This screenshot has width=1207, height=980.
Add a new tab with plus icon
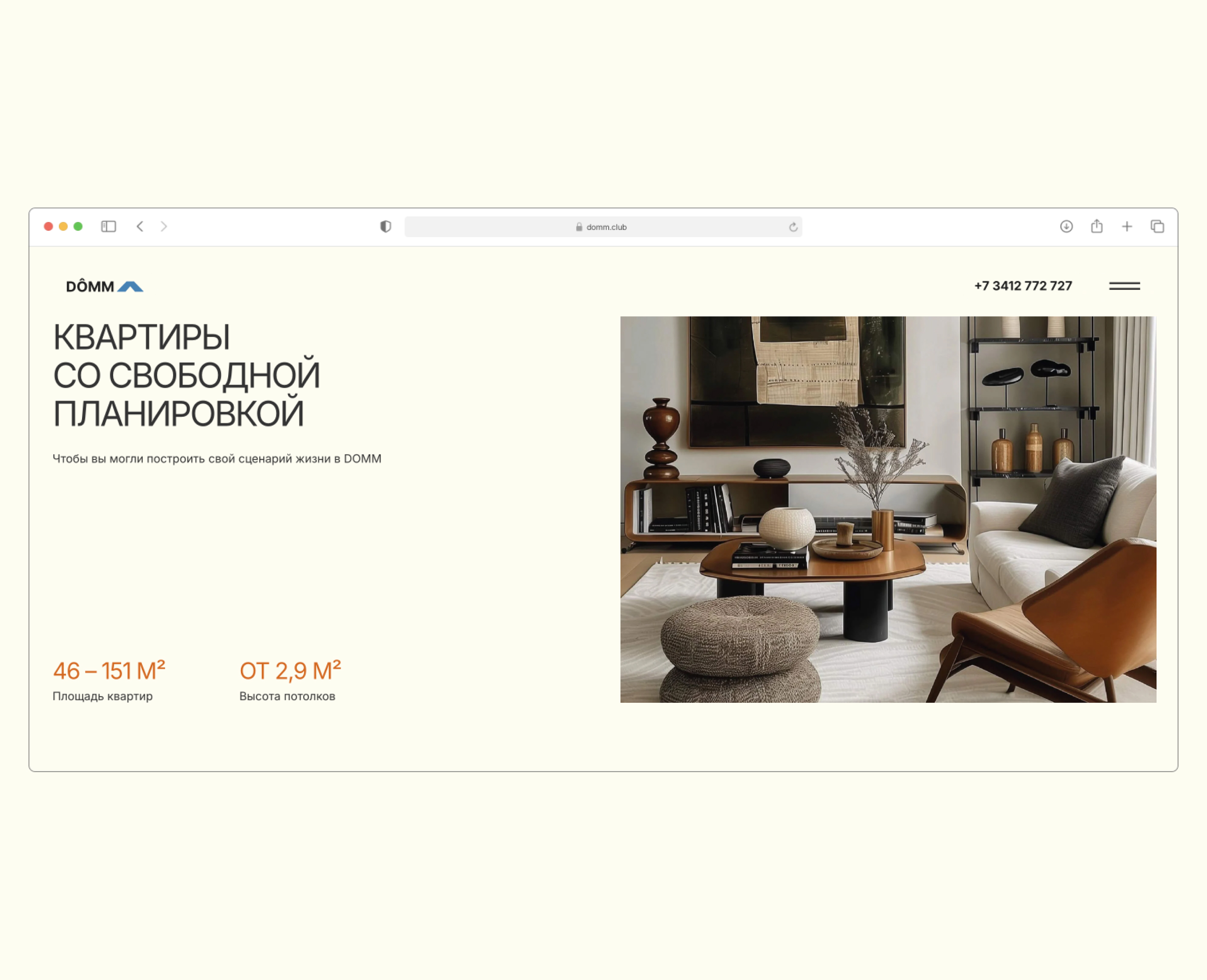point(1127,226)
